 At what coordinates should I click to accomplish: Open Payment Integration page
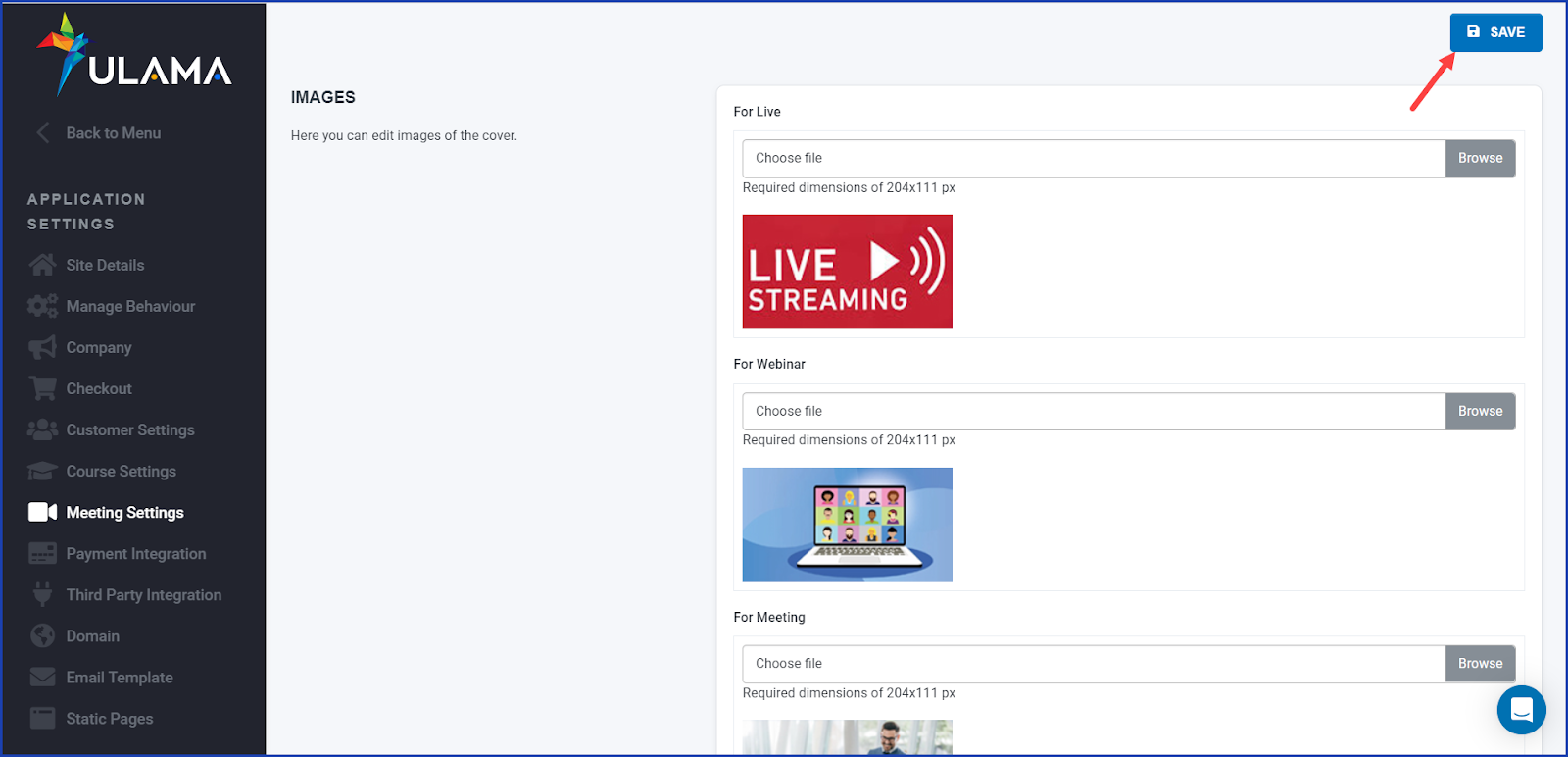pyautogui.click(x=136, y=553)
